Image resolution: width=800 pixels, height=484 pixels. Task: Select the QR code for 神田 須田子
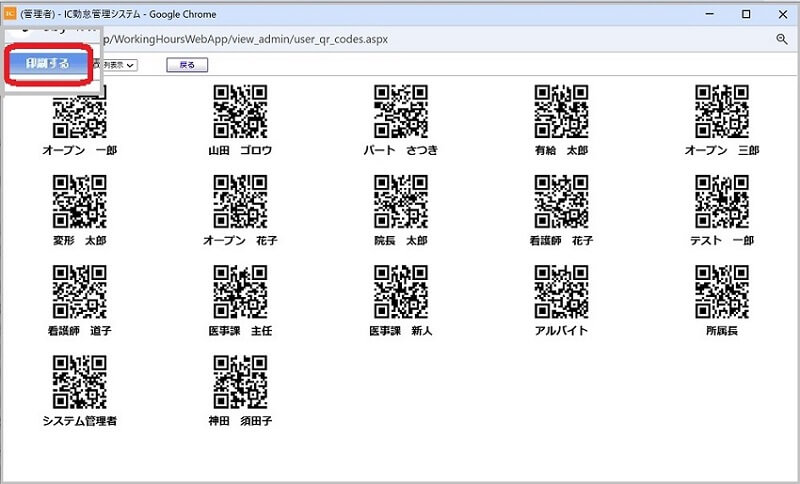[240, 382]
